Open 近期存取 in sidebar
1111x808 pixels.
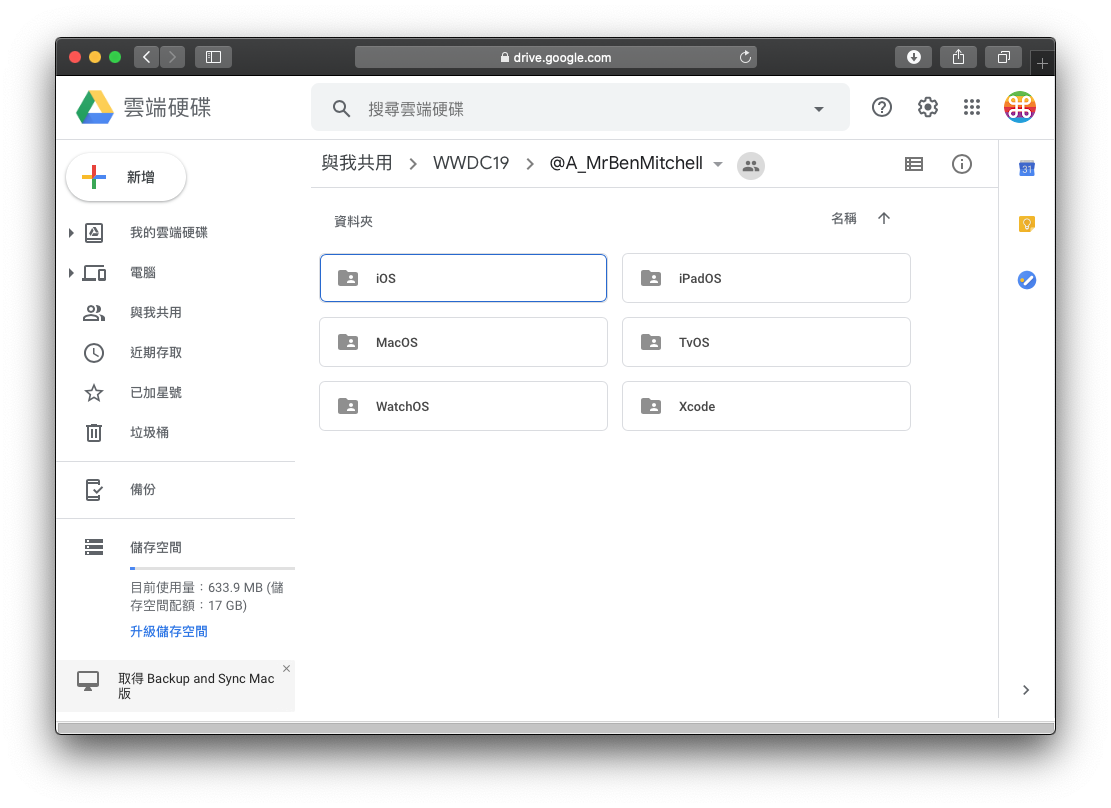point(156,352)
